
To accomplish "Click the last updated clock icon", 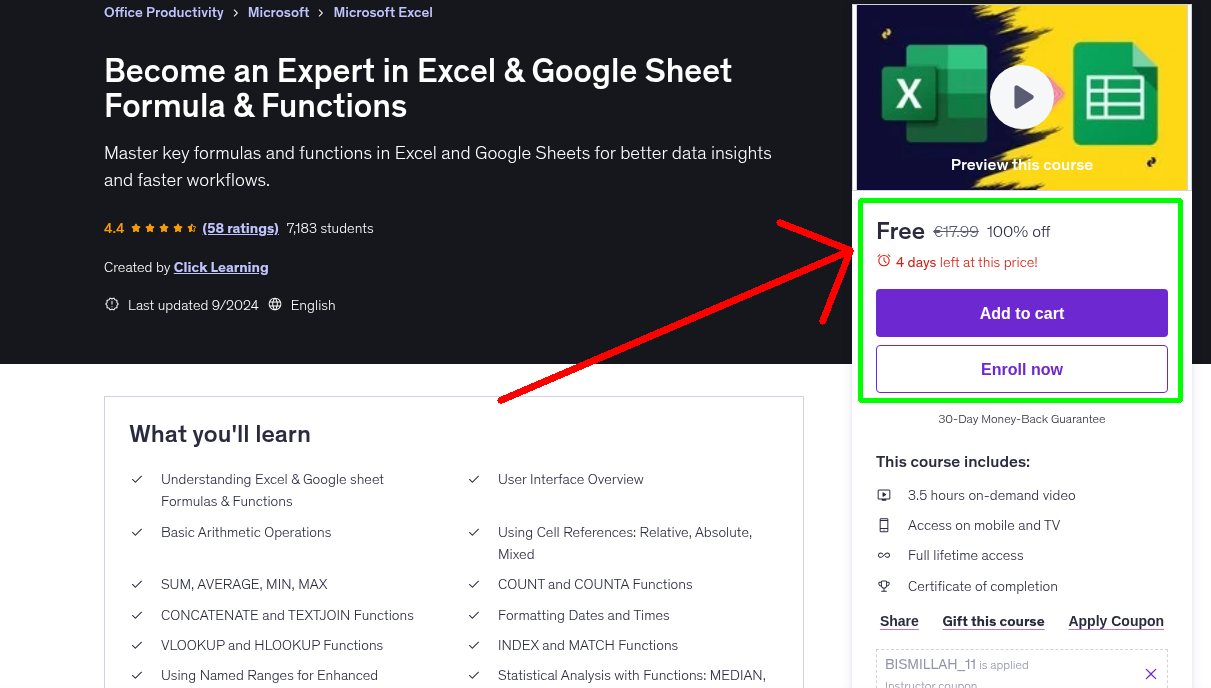I will point(111,305).
